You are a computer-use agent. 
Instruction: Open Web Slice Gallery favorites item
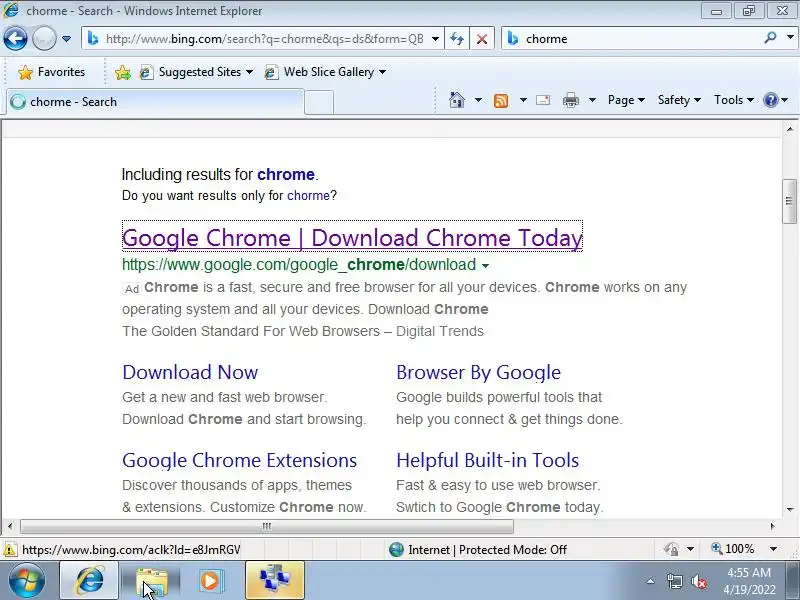tap(325, 72)
